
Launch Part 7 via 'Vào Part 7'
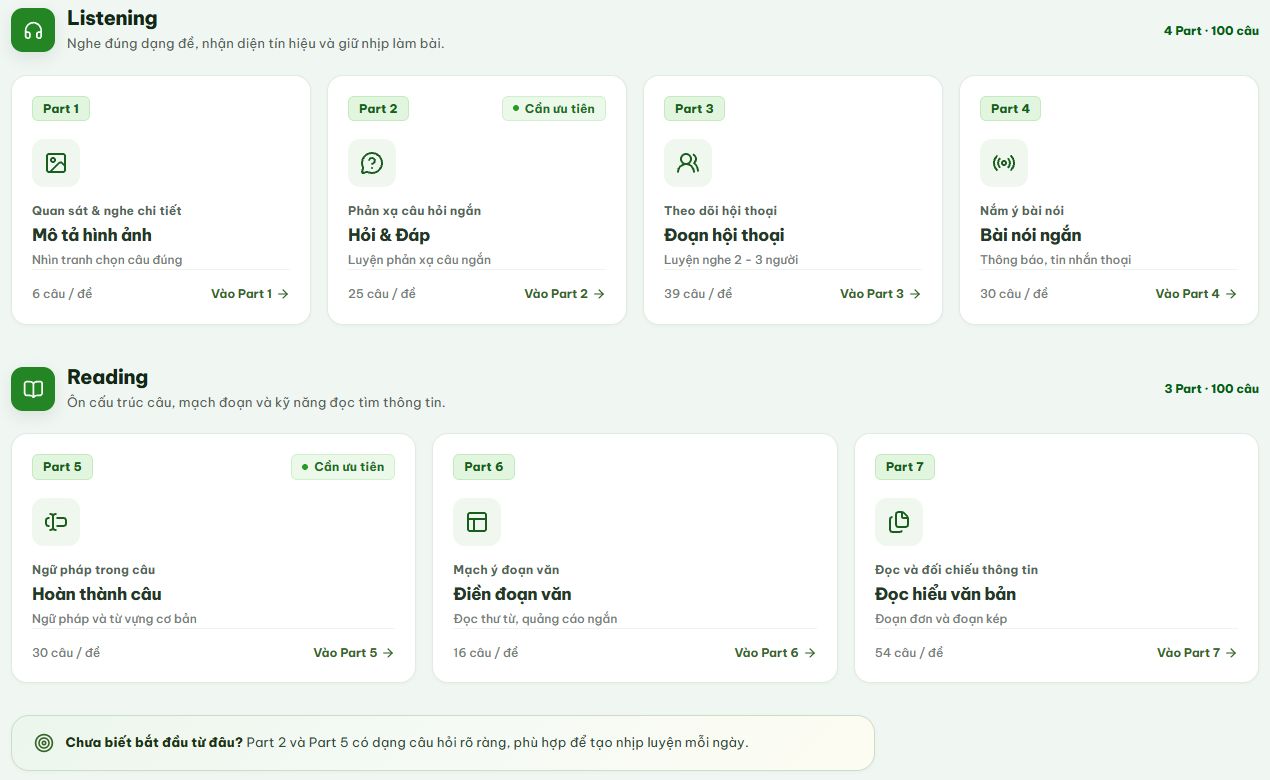(x=1197, y=653)
